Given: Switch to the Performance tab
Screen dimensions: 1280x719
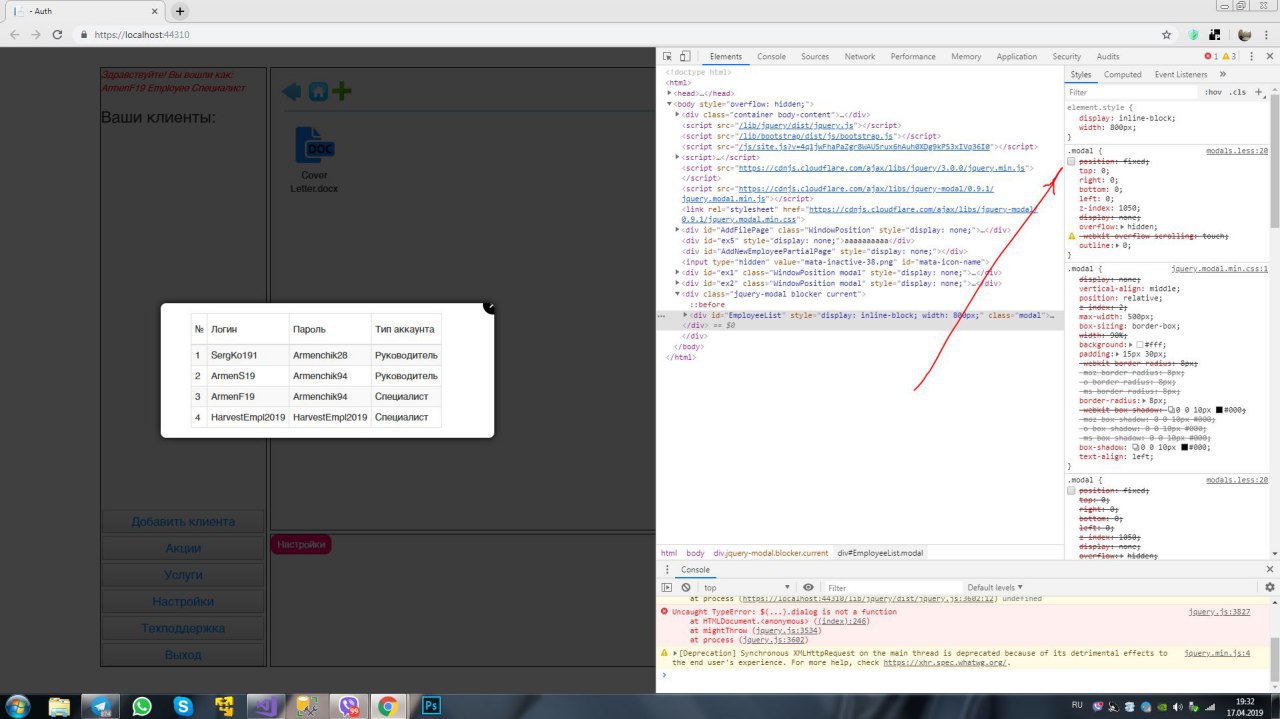Looking at the screenshot, I should [913, 57].
